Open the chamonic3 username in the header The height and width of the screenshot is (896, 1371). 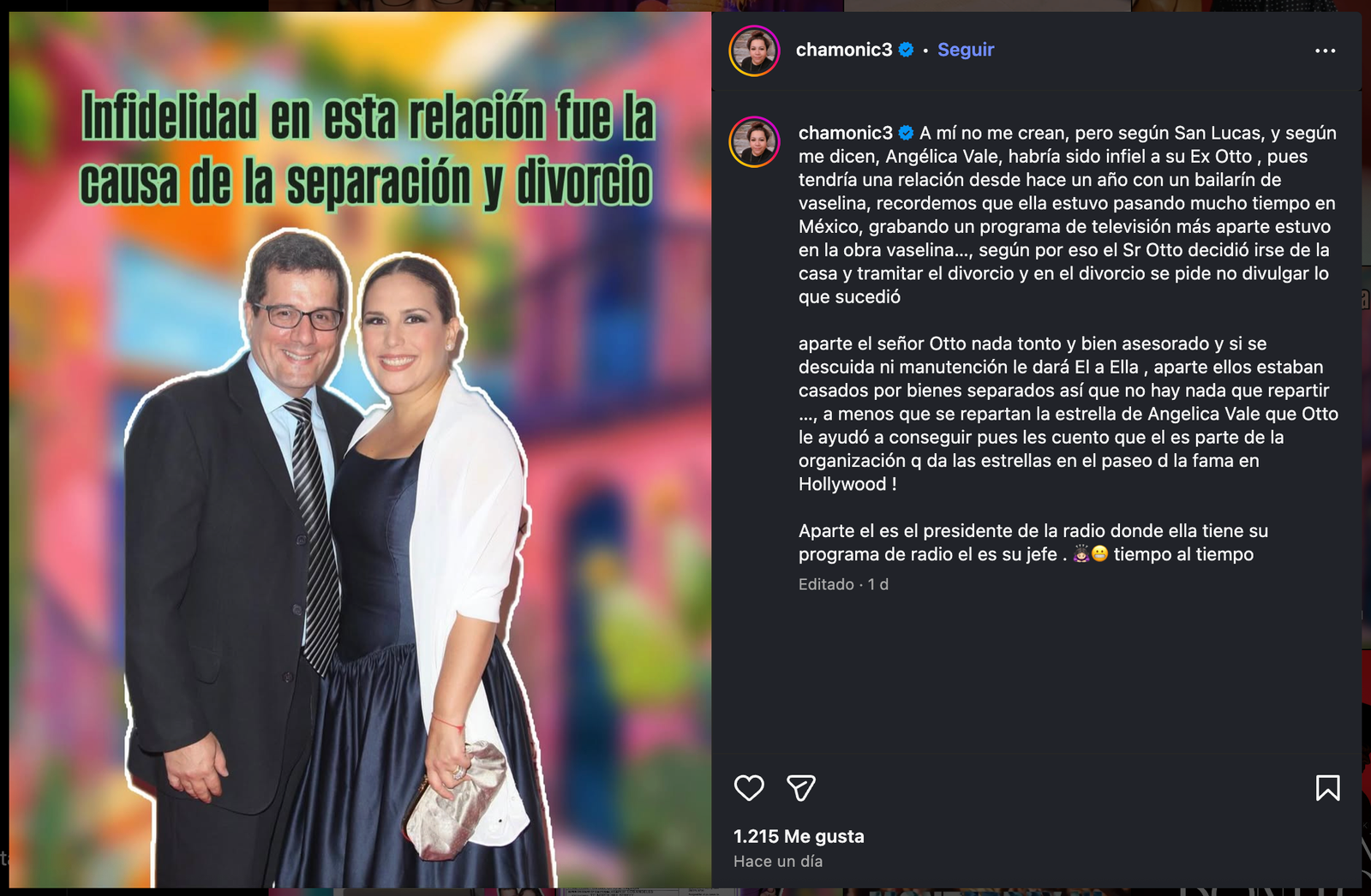844,50
